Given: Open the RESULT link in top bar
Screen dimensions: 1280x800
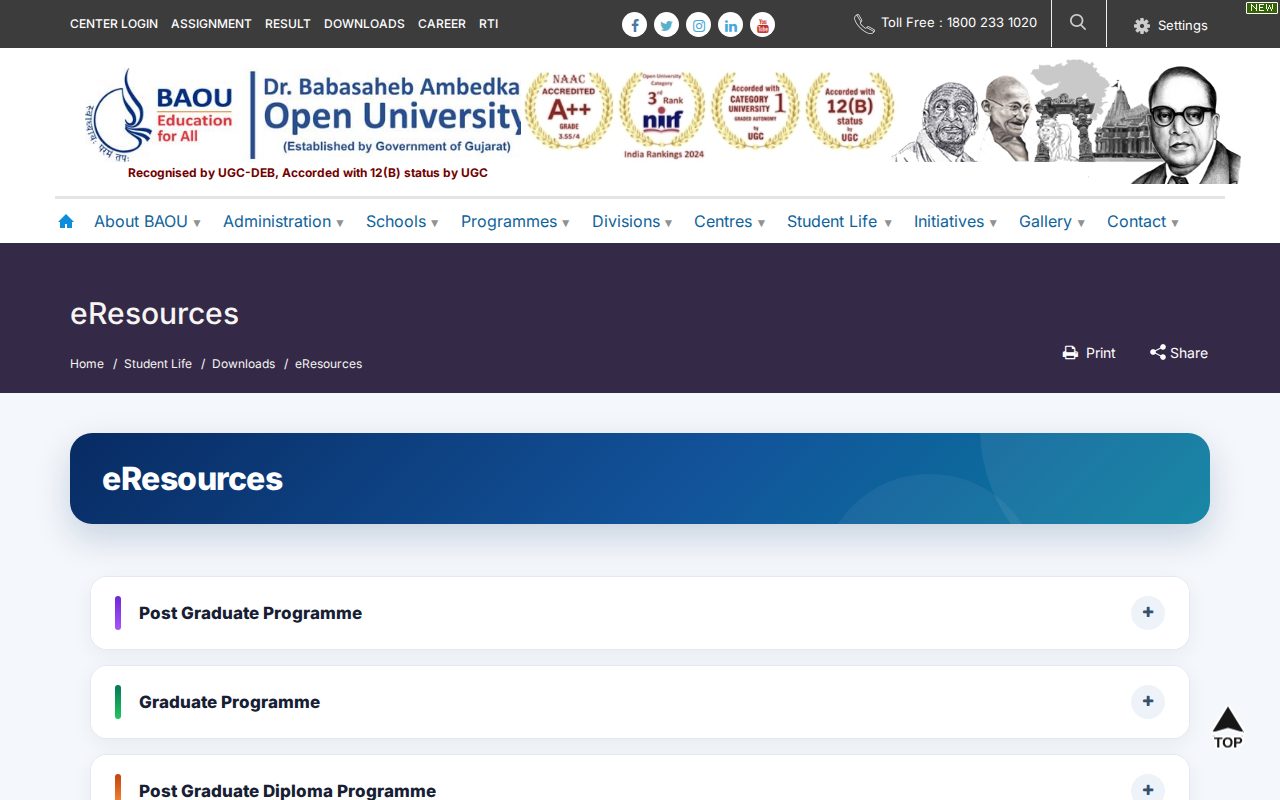Looking at the screenshot, I should 288,24.
